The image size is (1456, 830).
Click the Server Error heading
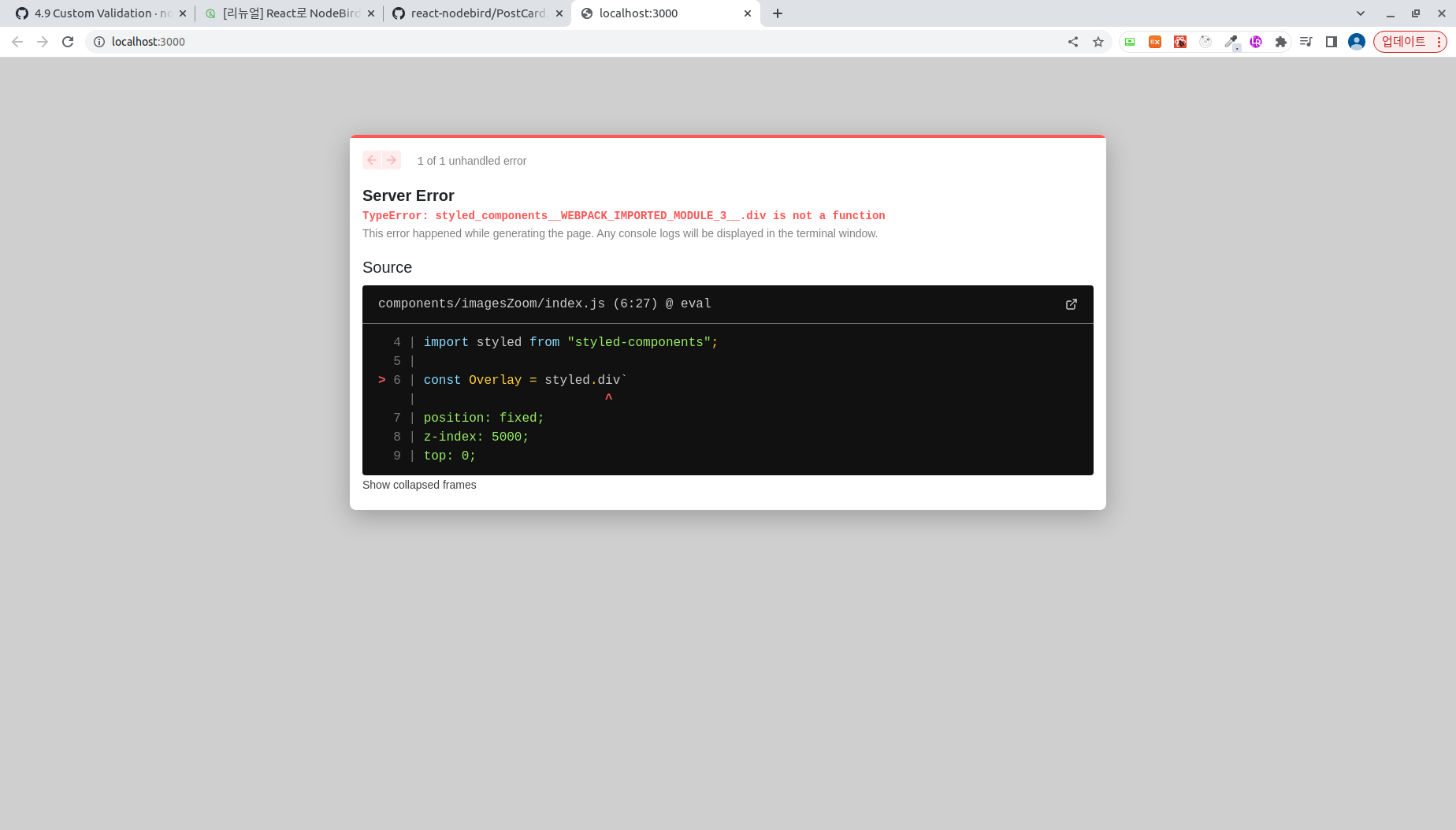(x=408, y=195)
